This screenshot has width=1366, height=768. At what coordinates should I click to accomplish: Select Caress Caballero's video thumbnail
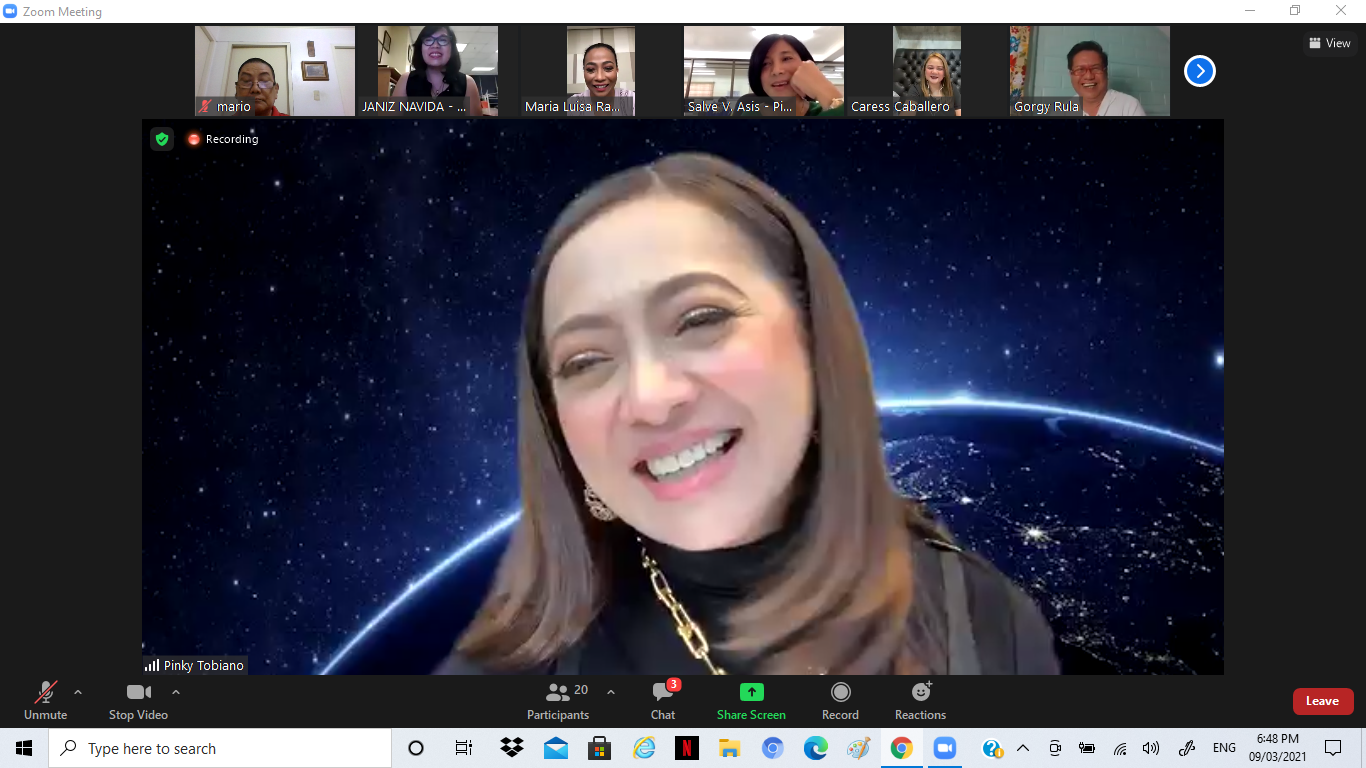(x=926, y=71)
